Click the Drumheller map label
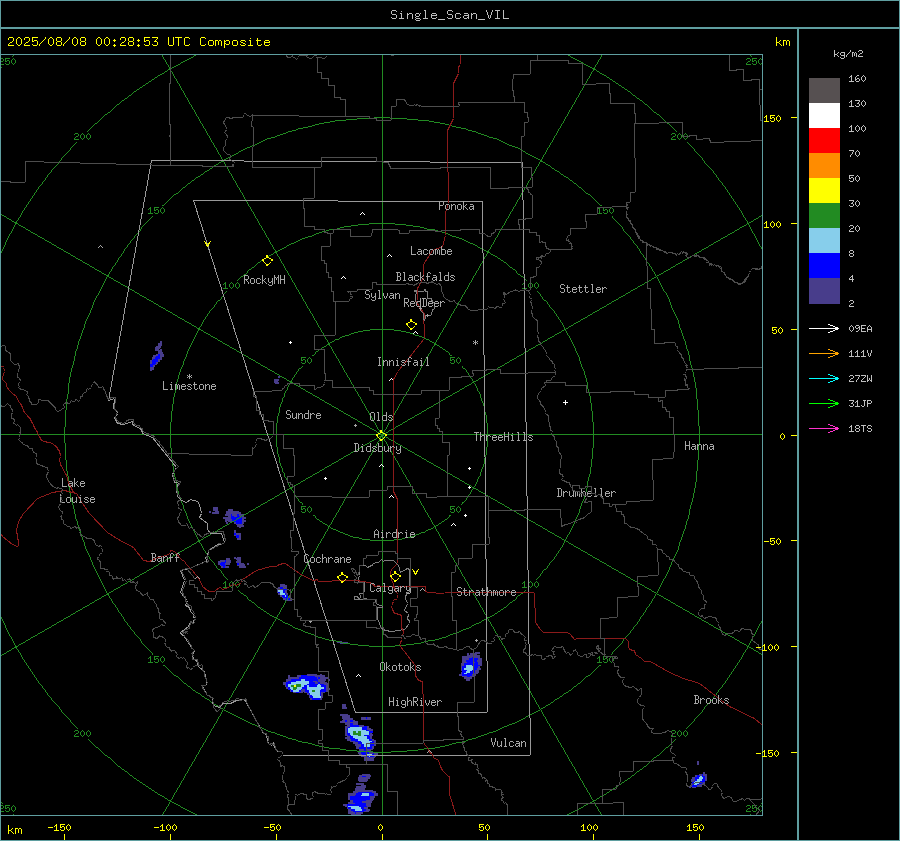Screen dimensions: 900x841 586,493
